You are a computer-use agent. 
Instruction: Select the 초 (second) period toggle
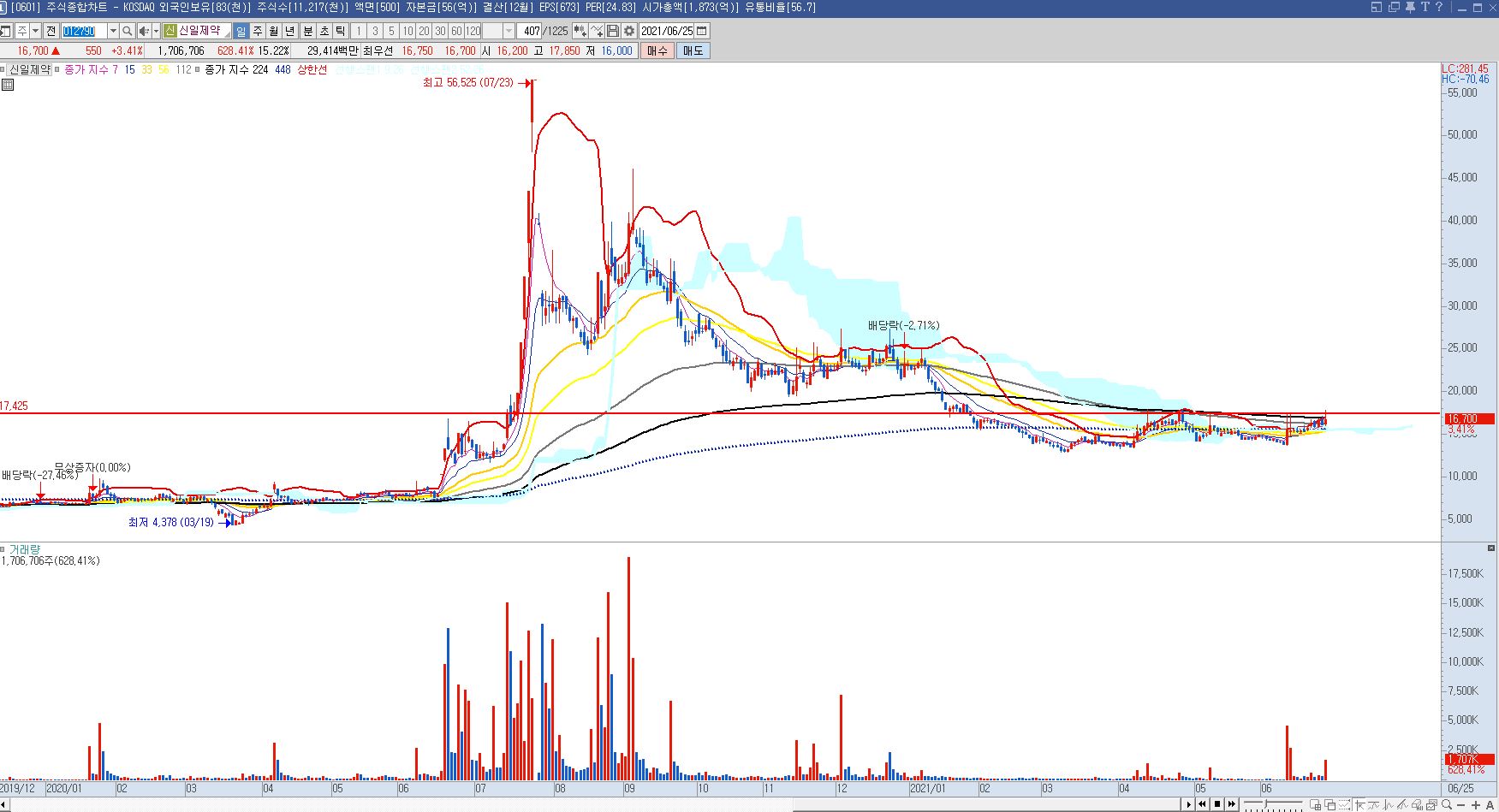click(324, 31)
